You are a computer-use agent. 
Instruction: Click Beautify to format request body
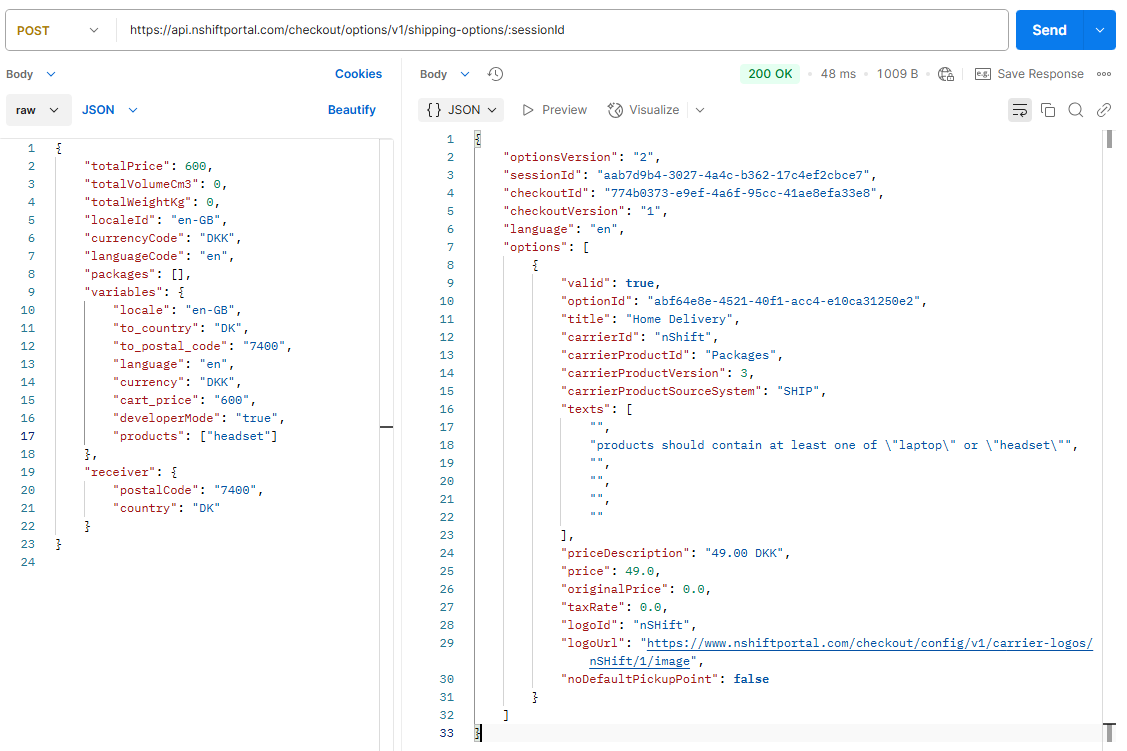pos(352,110)
